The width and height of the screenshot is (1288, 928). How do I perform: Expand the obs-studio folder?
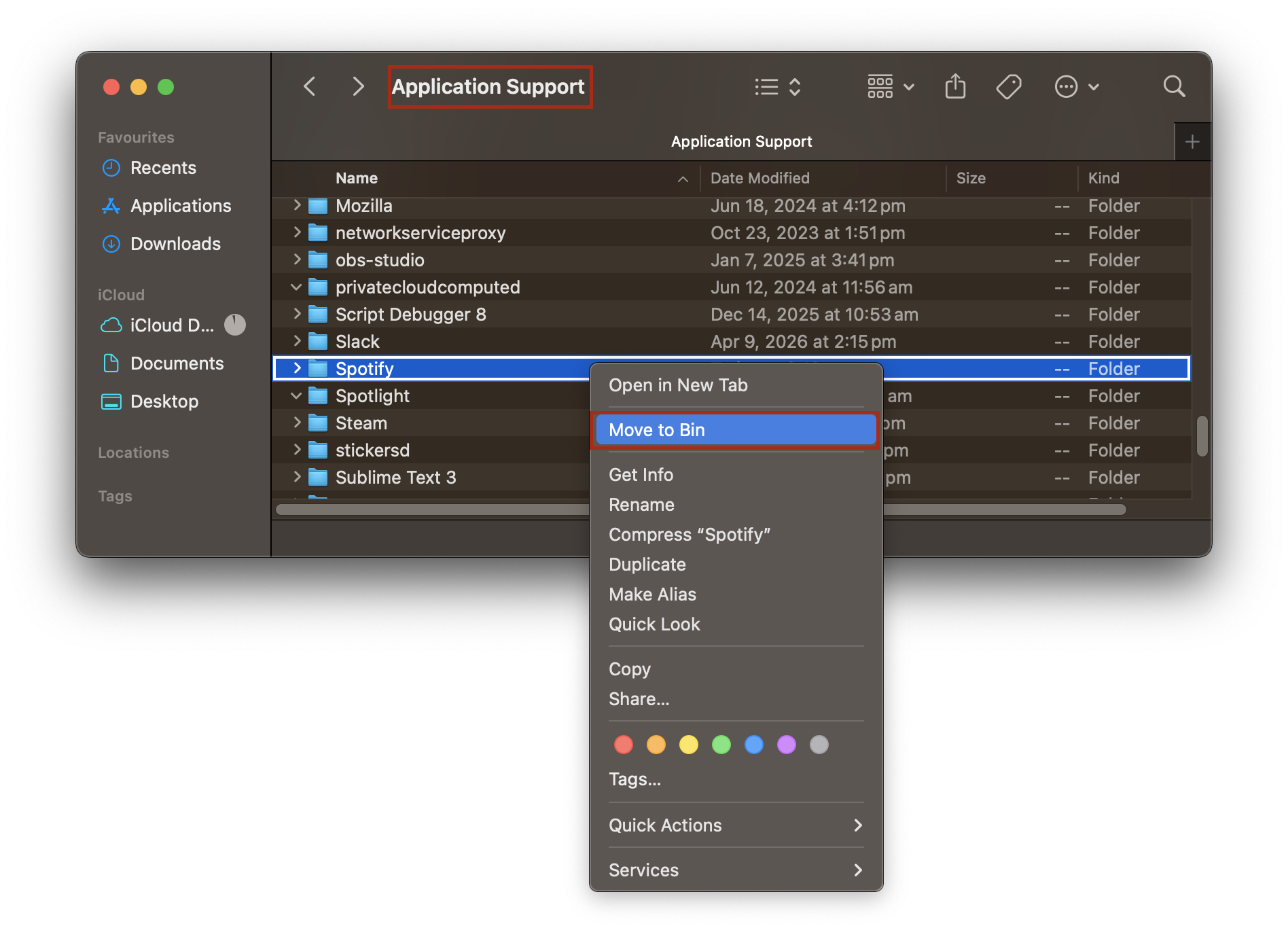pos(297,260)
